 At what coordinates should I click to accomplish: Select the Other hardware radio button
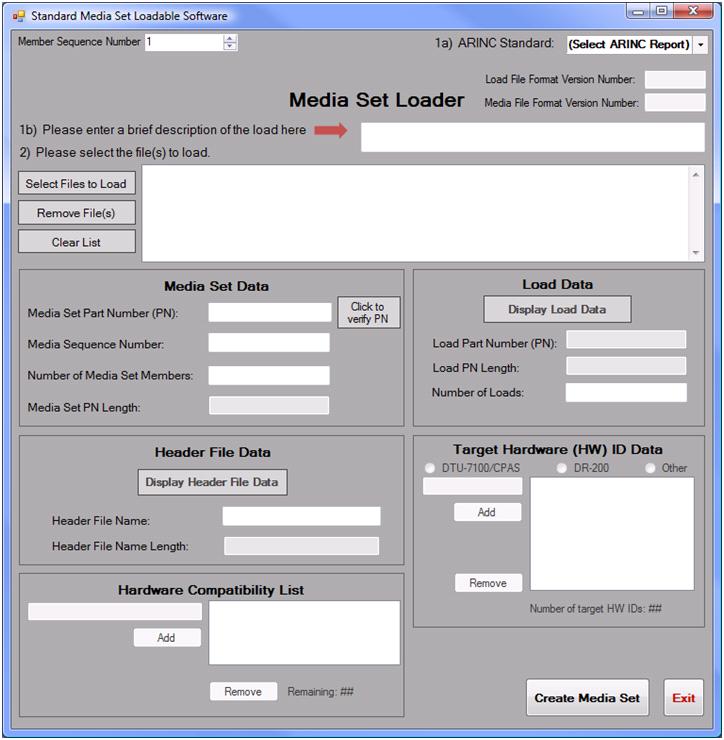[650, 468]
